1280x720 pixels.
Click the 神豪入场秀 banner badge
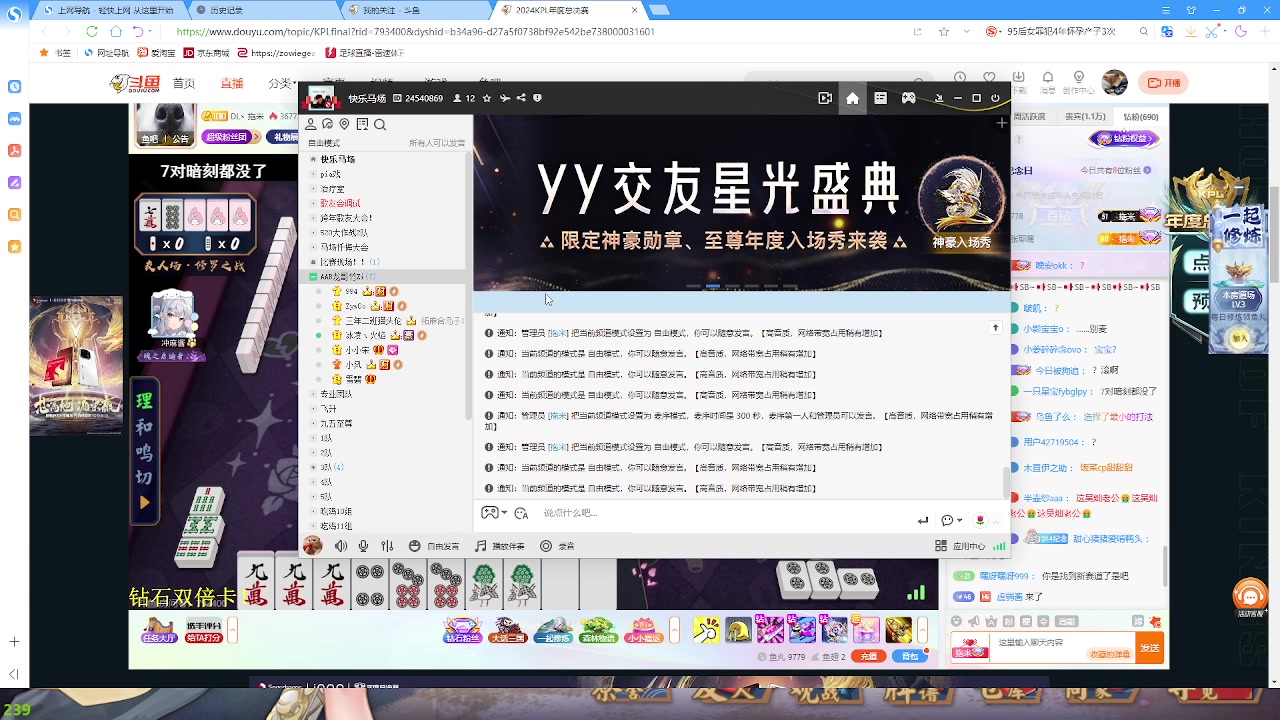pyautogui.click(x=961, y=203)
